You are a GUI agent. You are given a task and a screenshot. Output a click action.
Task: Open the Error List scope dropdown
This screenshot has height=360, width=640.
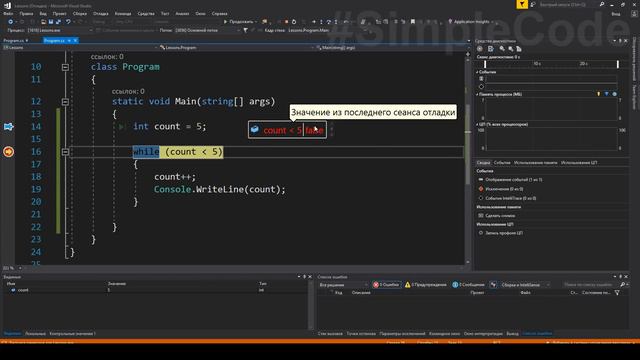tap(343, 284)
